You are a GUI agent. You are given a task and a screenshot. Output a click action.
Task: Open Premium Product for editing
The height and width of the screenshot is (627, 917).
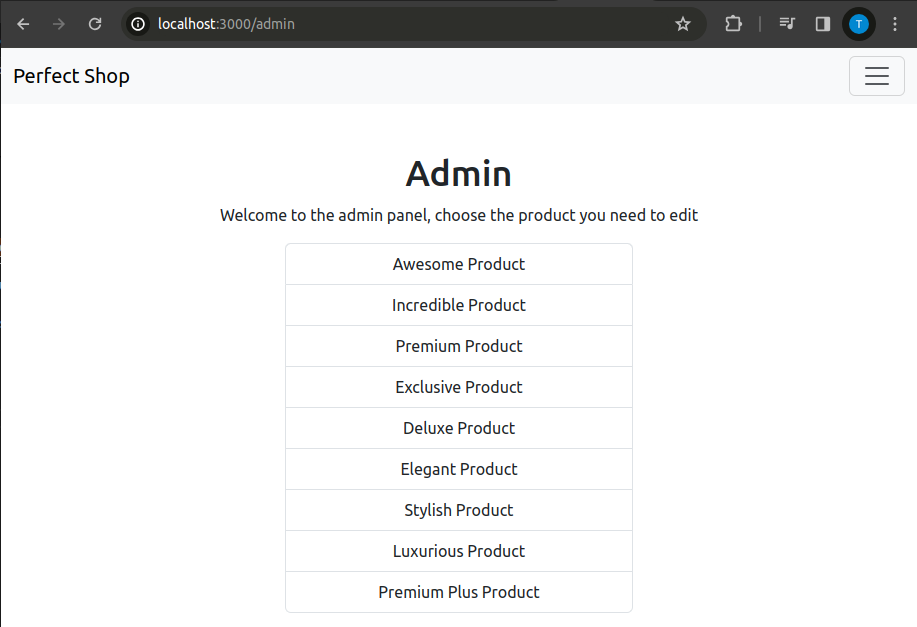coord(458,346)
